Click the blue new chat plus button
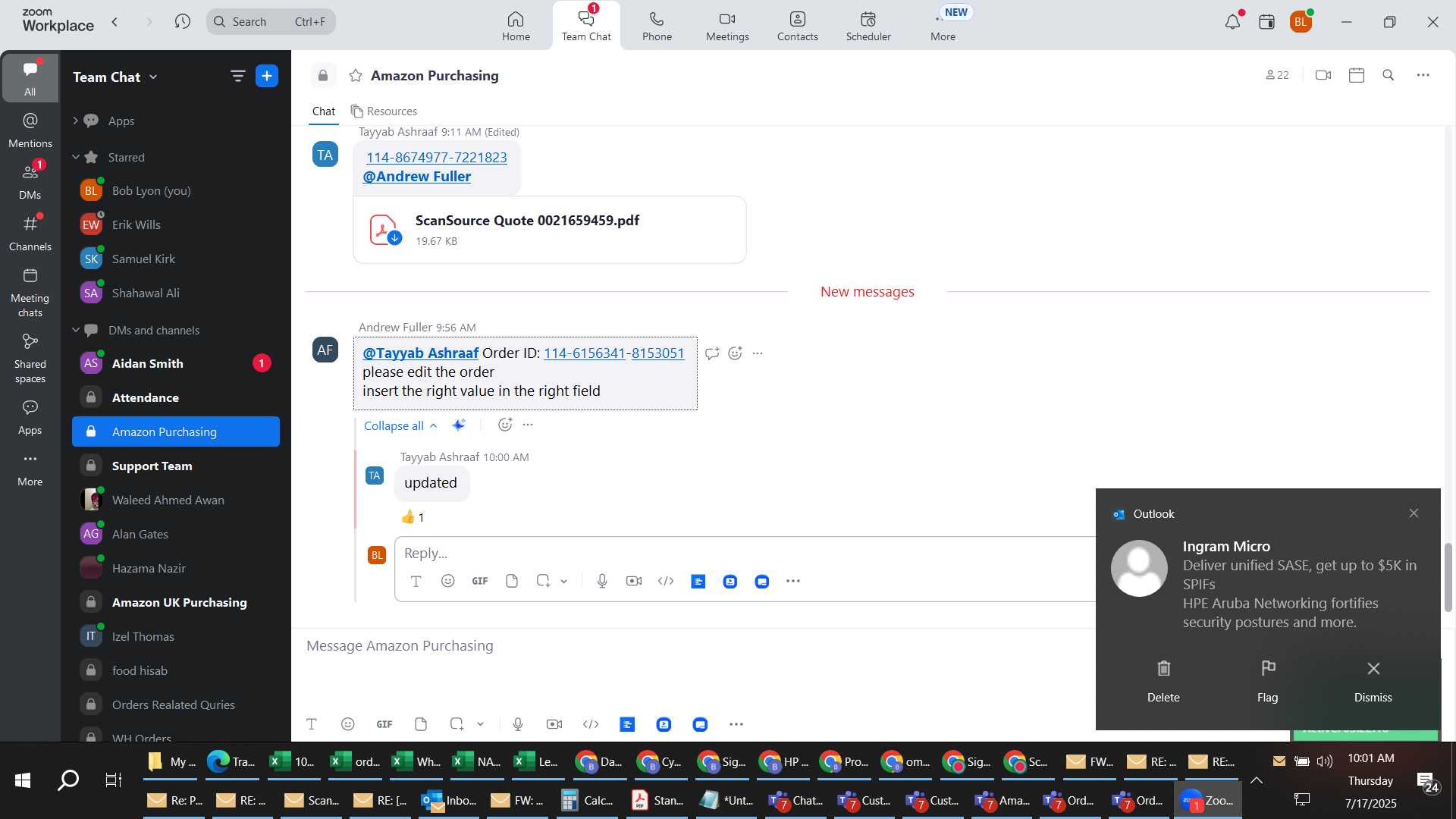The image size is (1456, 819). click(x=267, y=76)
